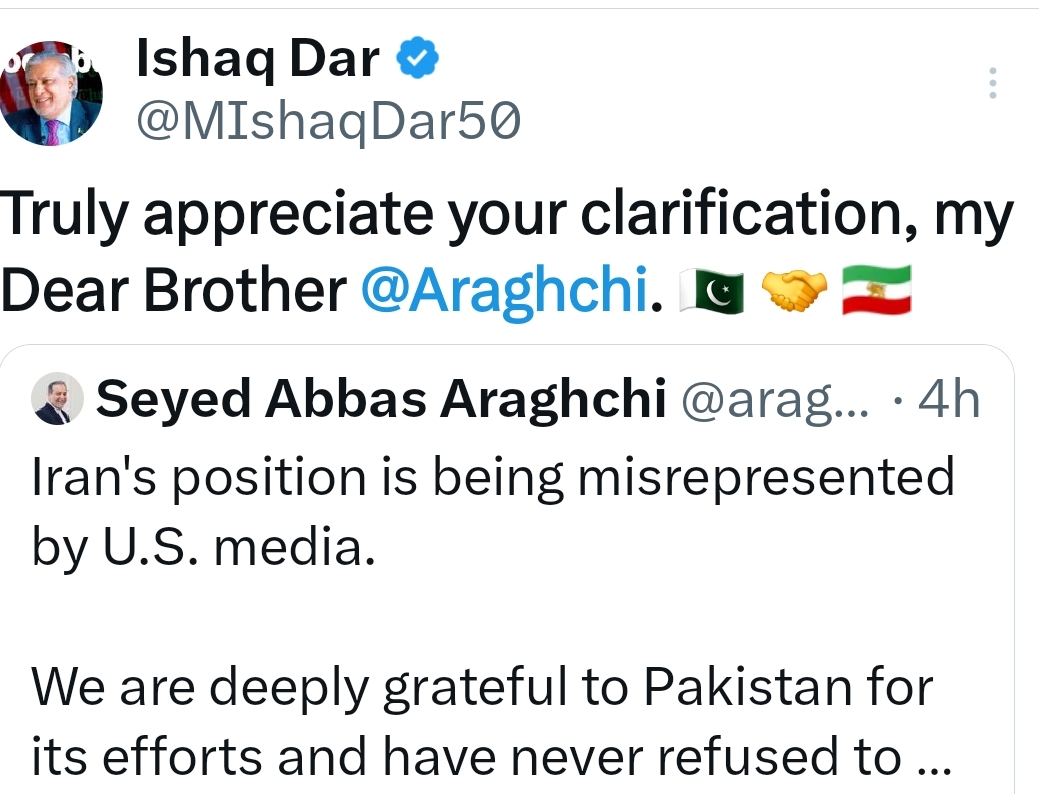This screenshot has height=794, width=1039.
Task: Open the Ishaq Dar display name
Action: click(257, 62)
